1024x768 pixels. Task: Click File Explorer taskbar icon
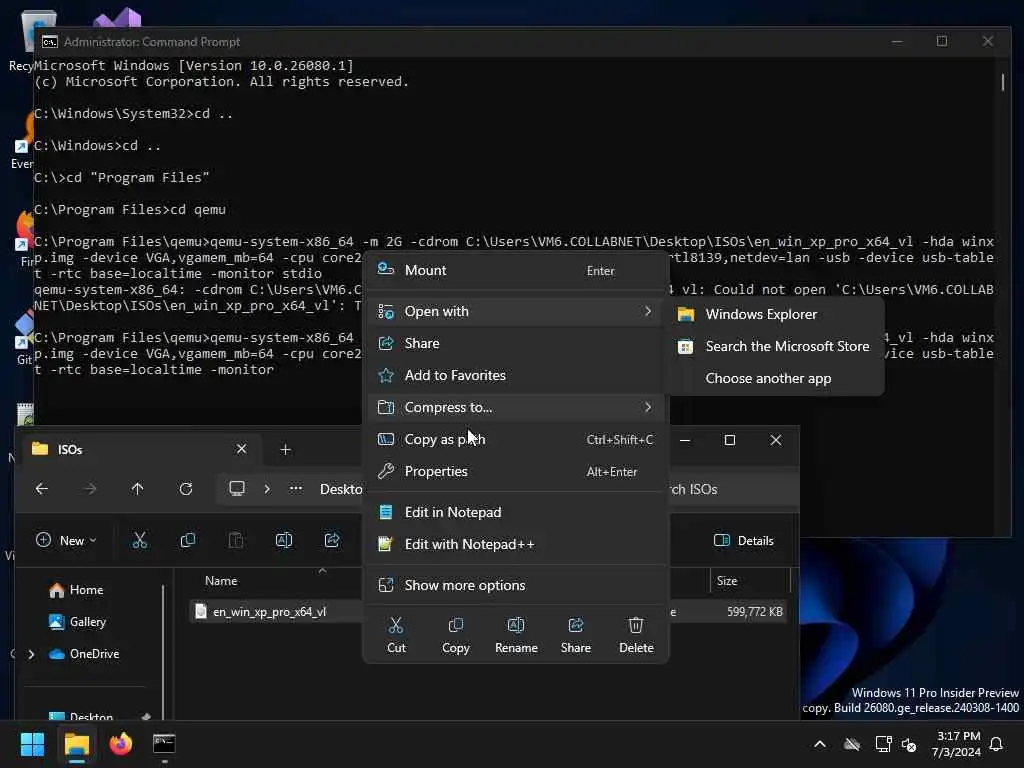click(x=76, y=744)
